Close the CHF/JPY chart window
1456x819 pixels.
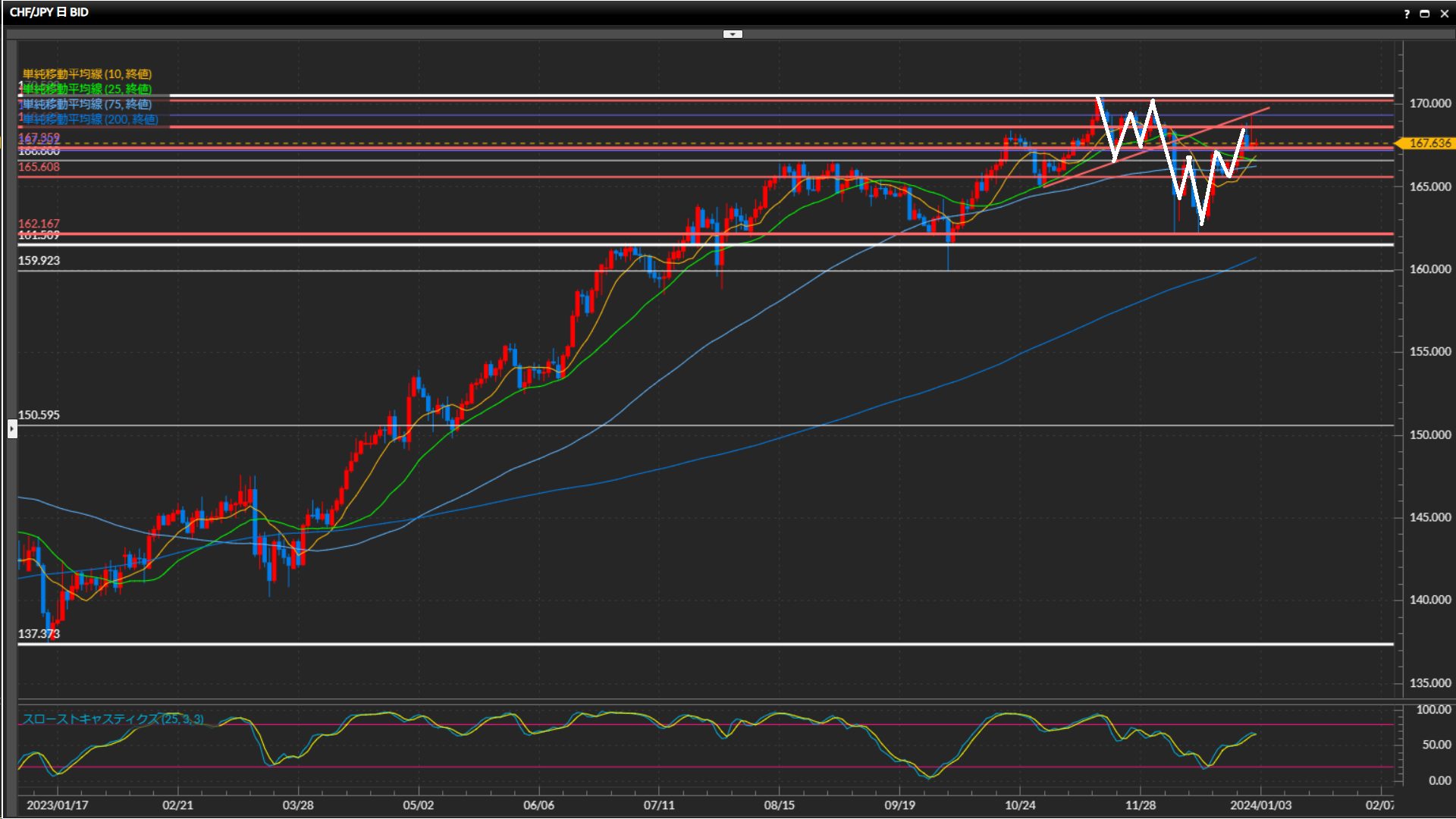1444,14
